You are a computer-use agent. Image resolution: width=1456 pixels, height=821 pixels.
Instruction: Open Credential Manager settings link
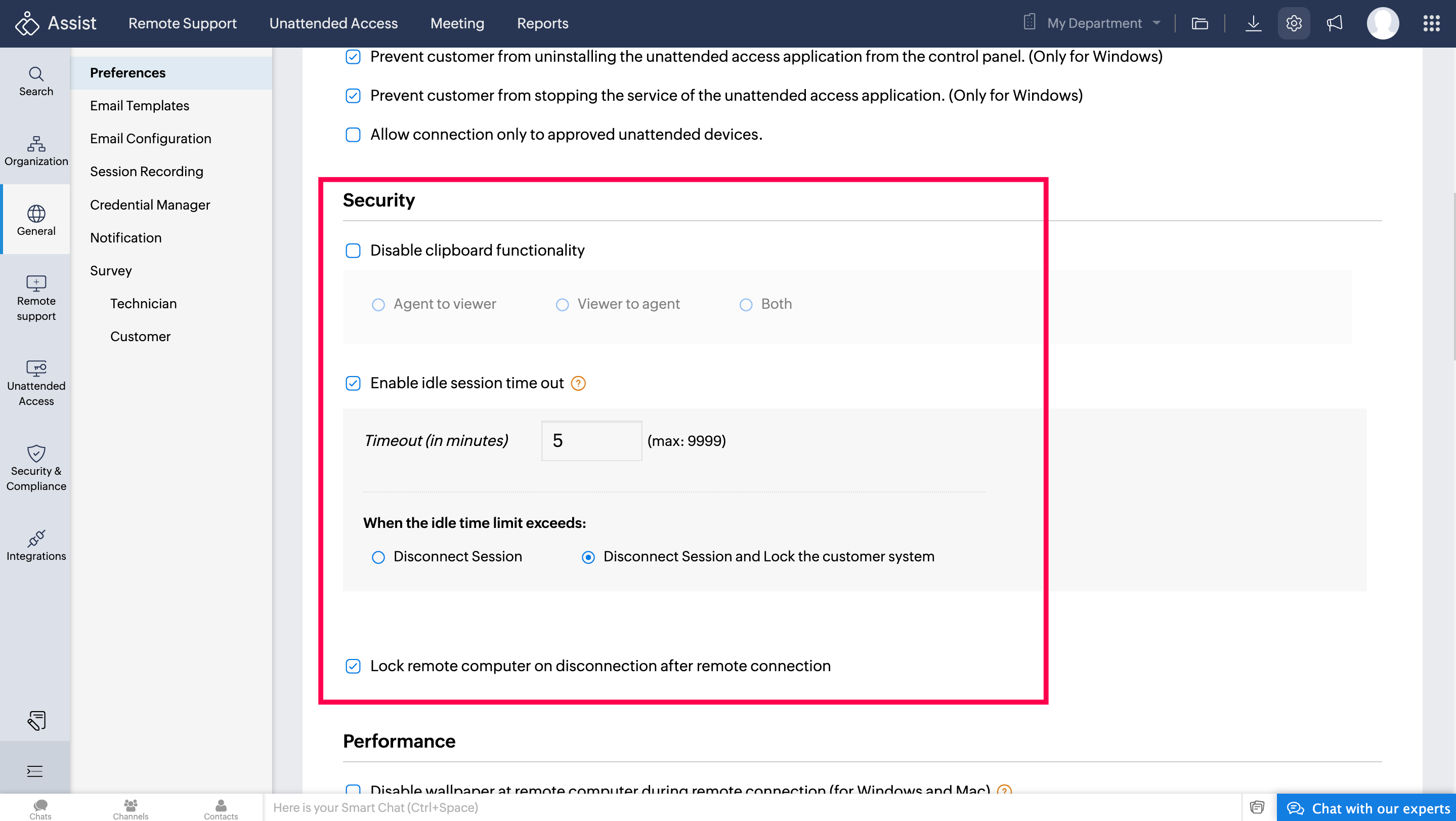click(x=150, y=204)
